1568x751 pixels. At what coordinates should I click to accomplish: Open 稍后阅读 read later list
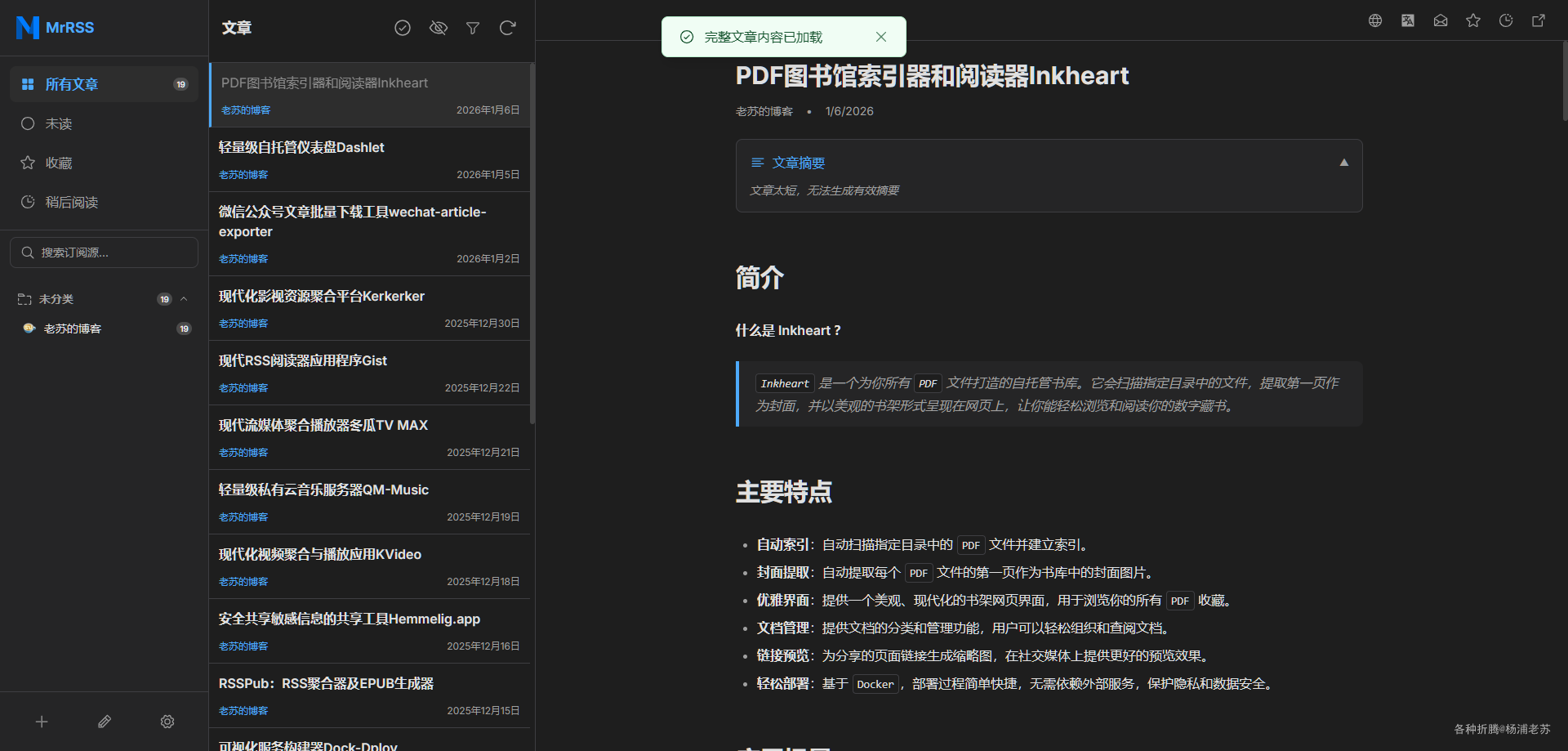[104, 202]
